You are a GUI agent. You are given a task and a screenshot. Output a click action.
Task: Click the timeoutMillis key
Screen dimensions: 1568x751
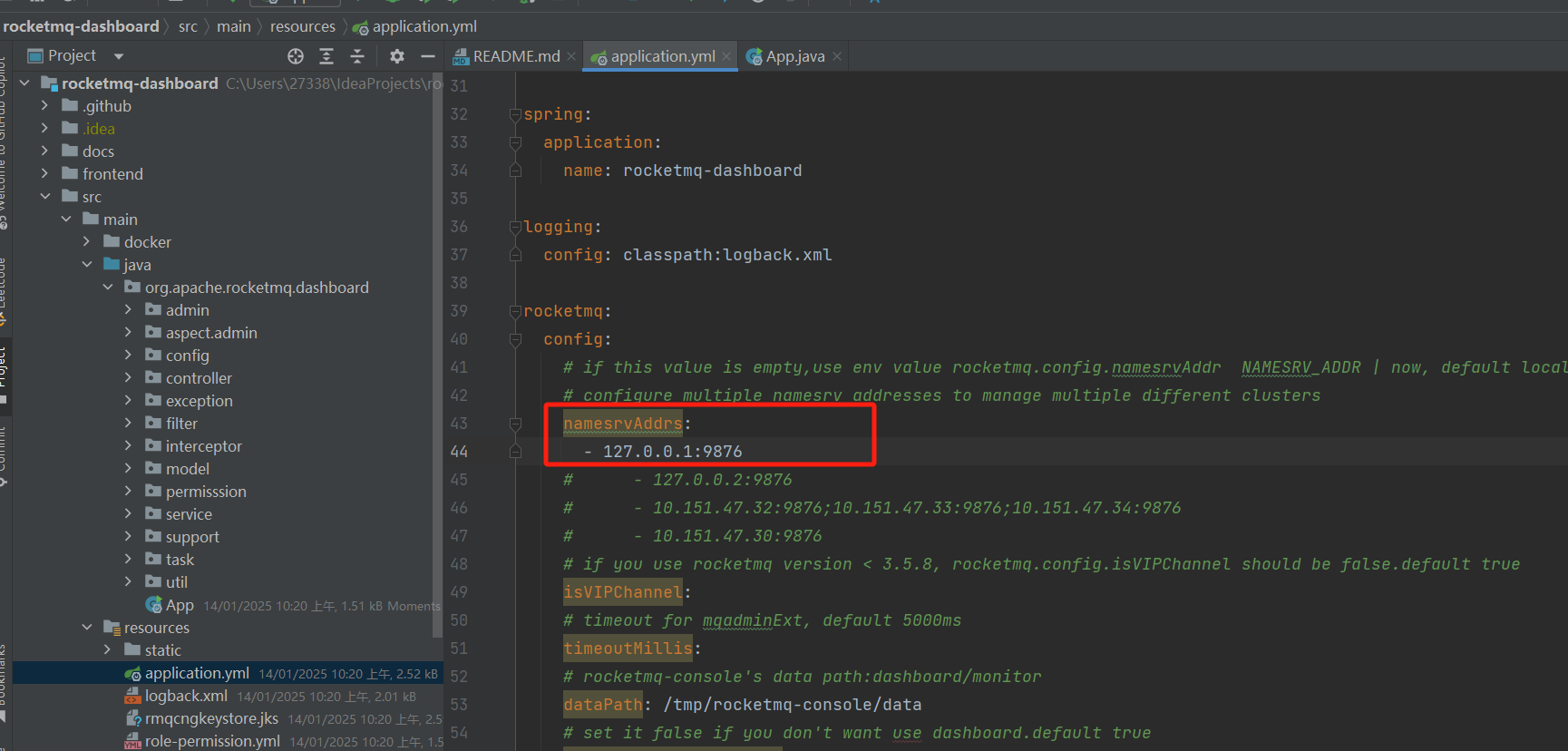tap(628, 649)
